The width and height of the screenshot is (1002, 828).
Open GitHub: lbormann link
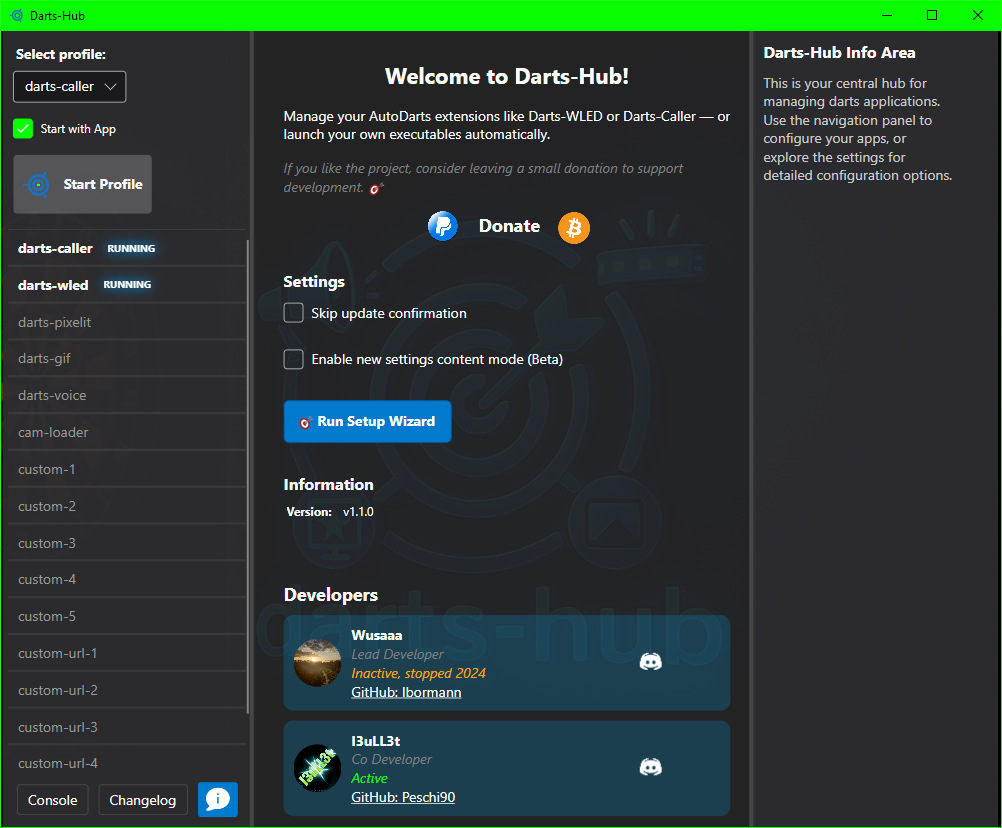click(x=406, y=693)
